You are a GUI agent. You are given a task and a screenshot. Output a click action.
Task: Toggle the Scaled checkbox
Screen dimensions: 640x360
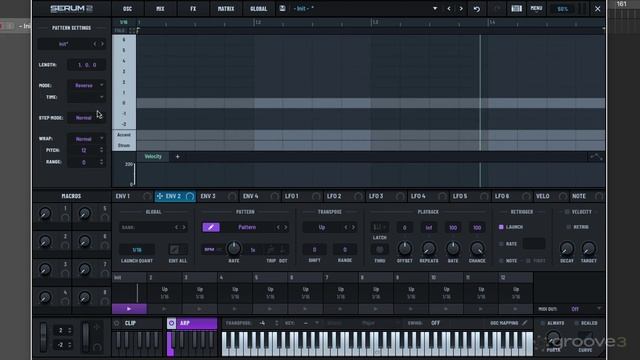coord(576,323)
